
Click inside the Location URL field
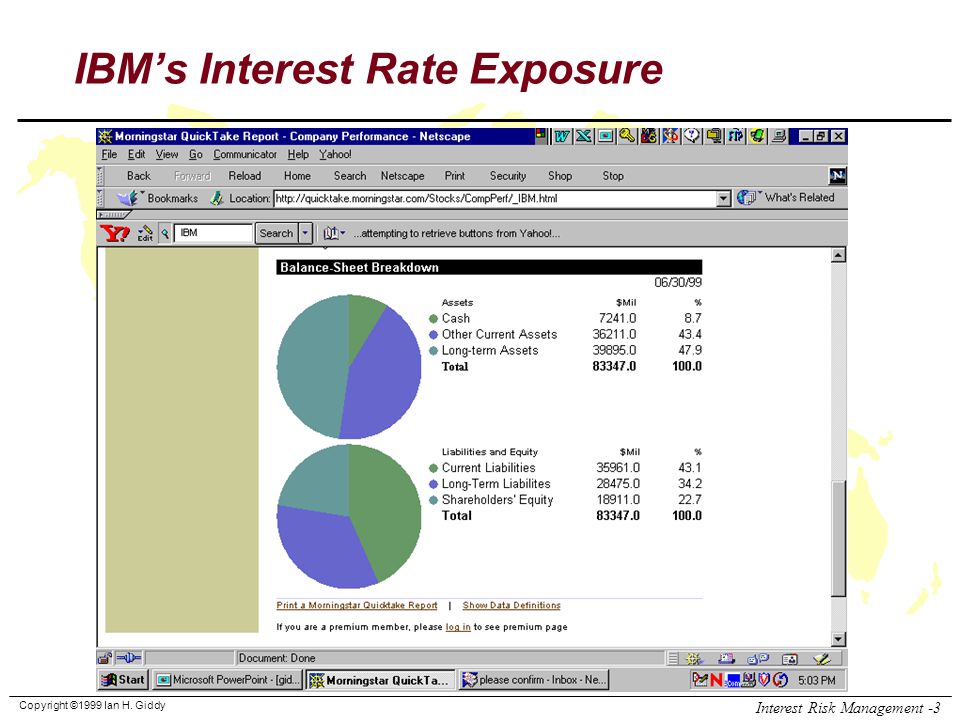pos(495,198)
